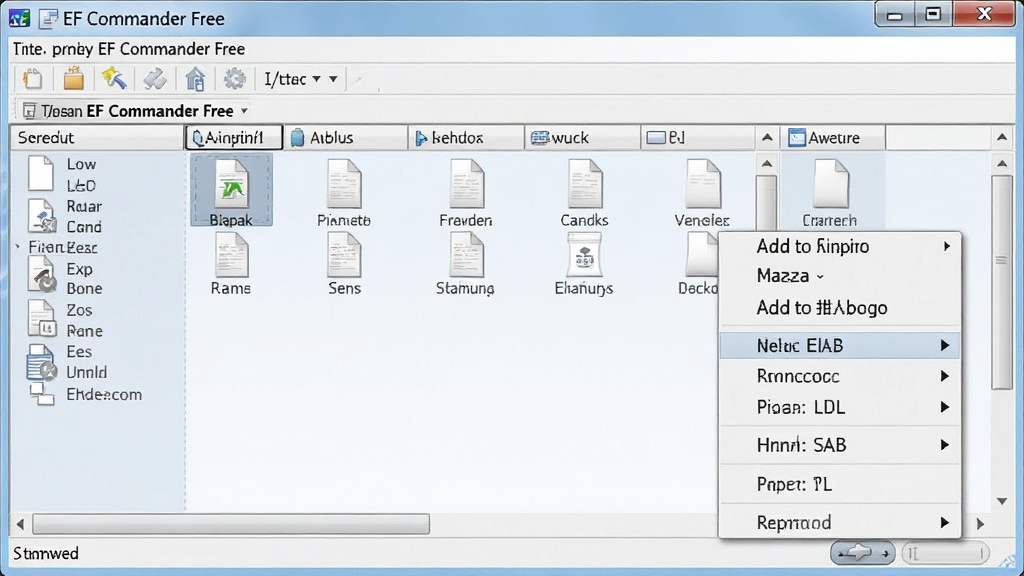The image size is (1024, 576).
Task: Expand the Pioan: LDL submenu arrow
Action: (944, 408)
